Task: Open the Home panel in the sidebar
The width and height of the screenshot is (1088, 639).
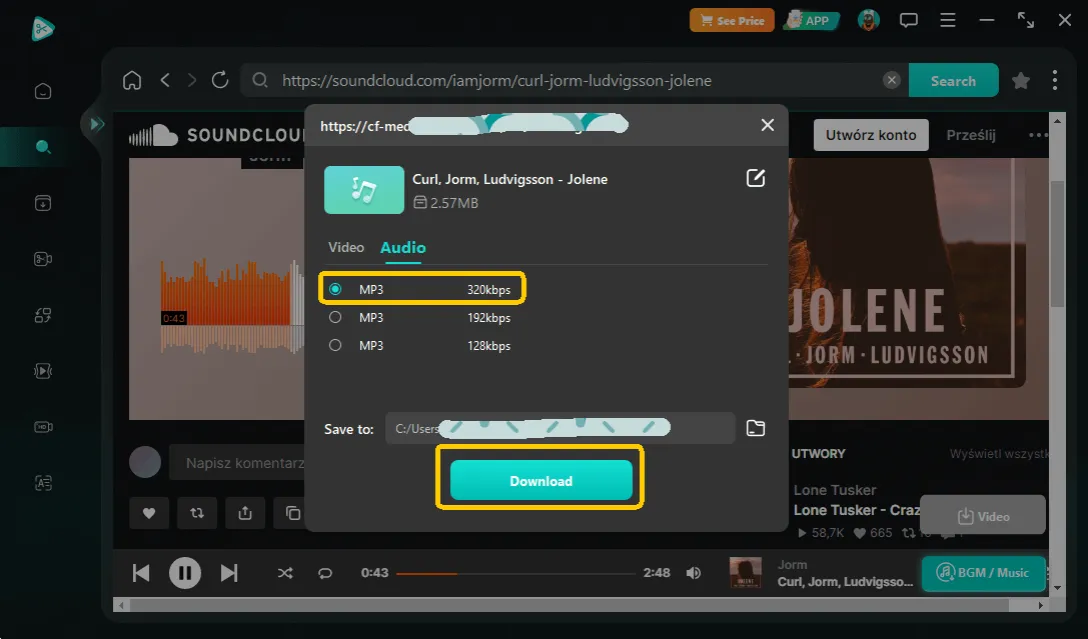Action: coord(42,90)
